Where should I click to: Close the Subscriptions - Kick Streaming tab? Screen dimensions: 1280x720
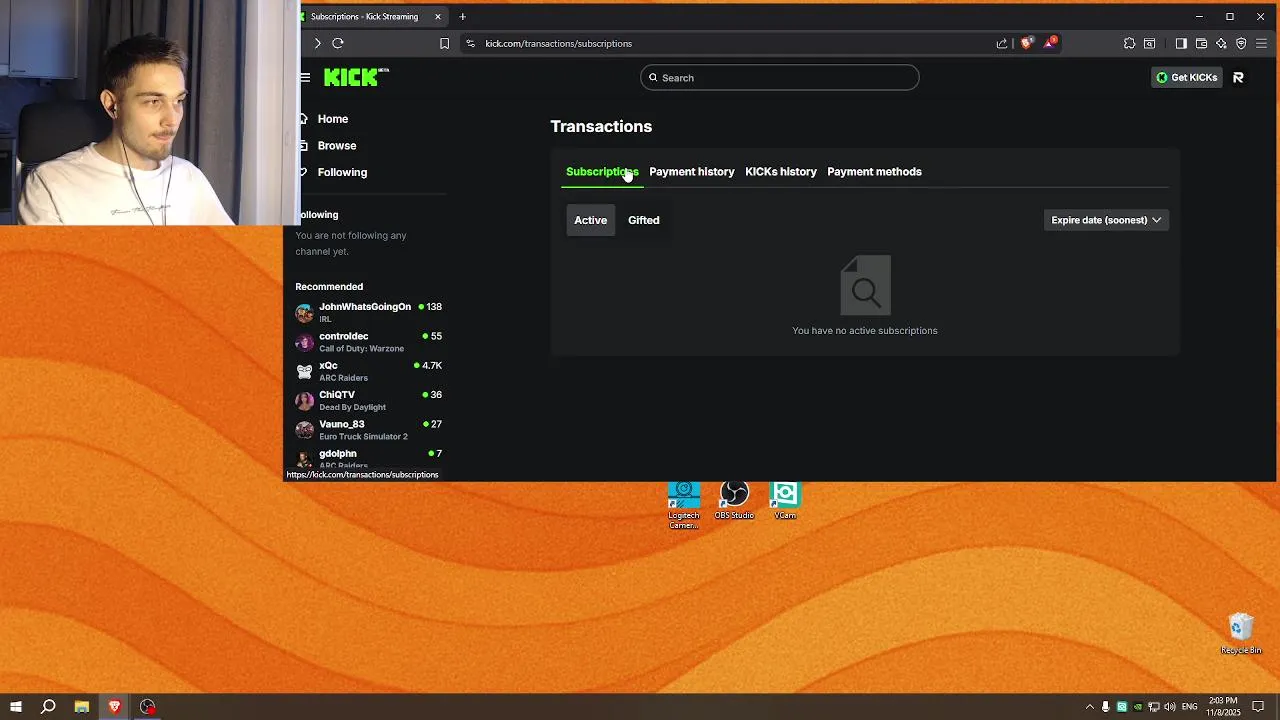pyautogui.click(x=437, y=16)
